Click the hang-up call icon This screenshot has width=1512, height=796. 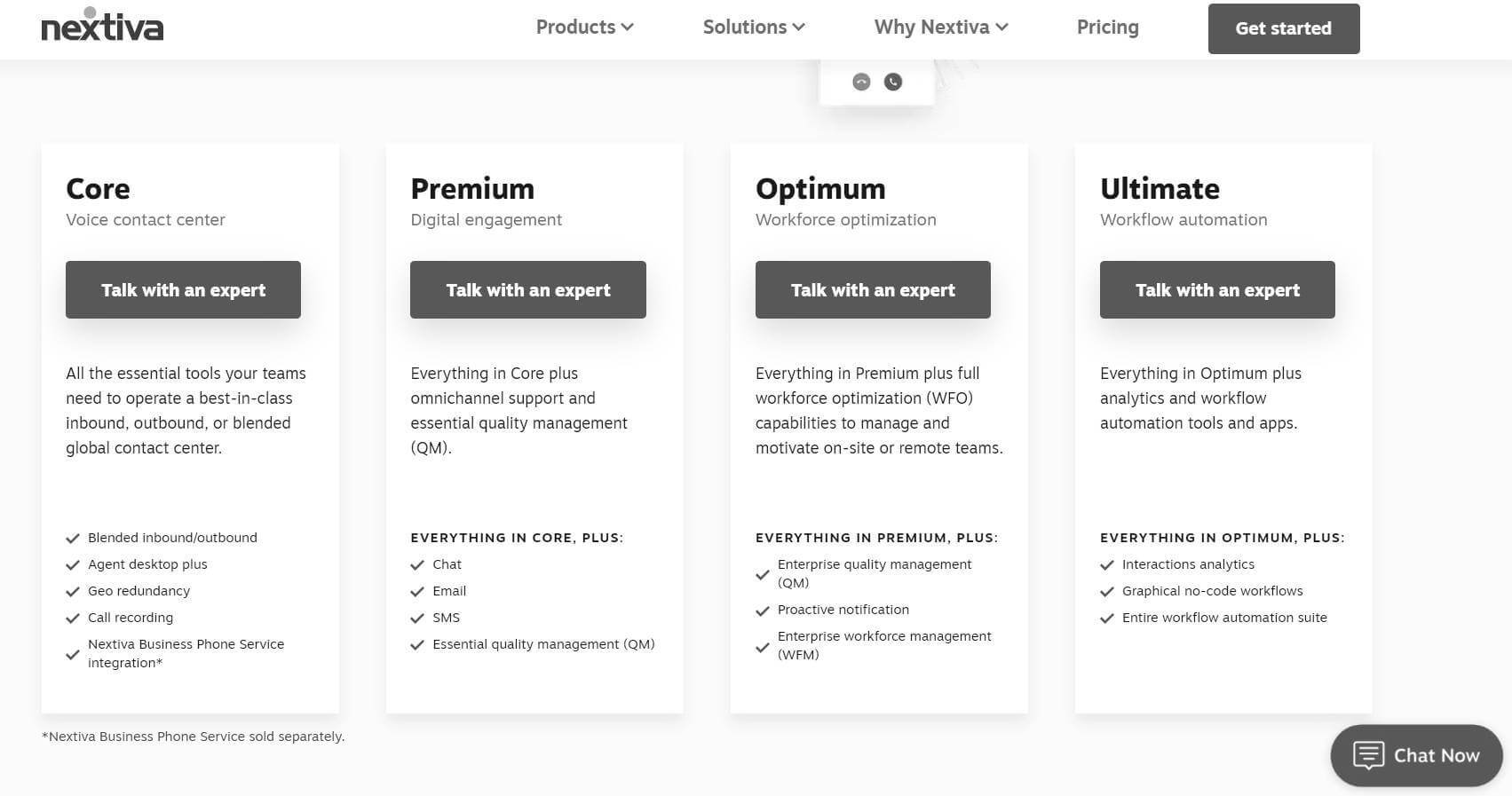point(861,82)
